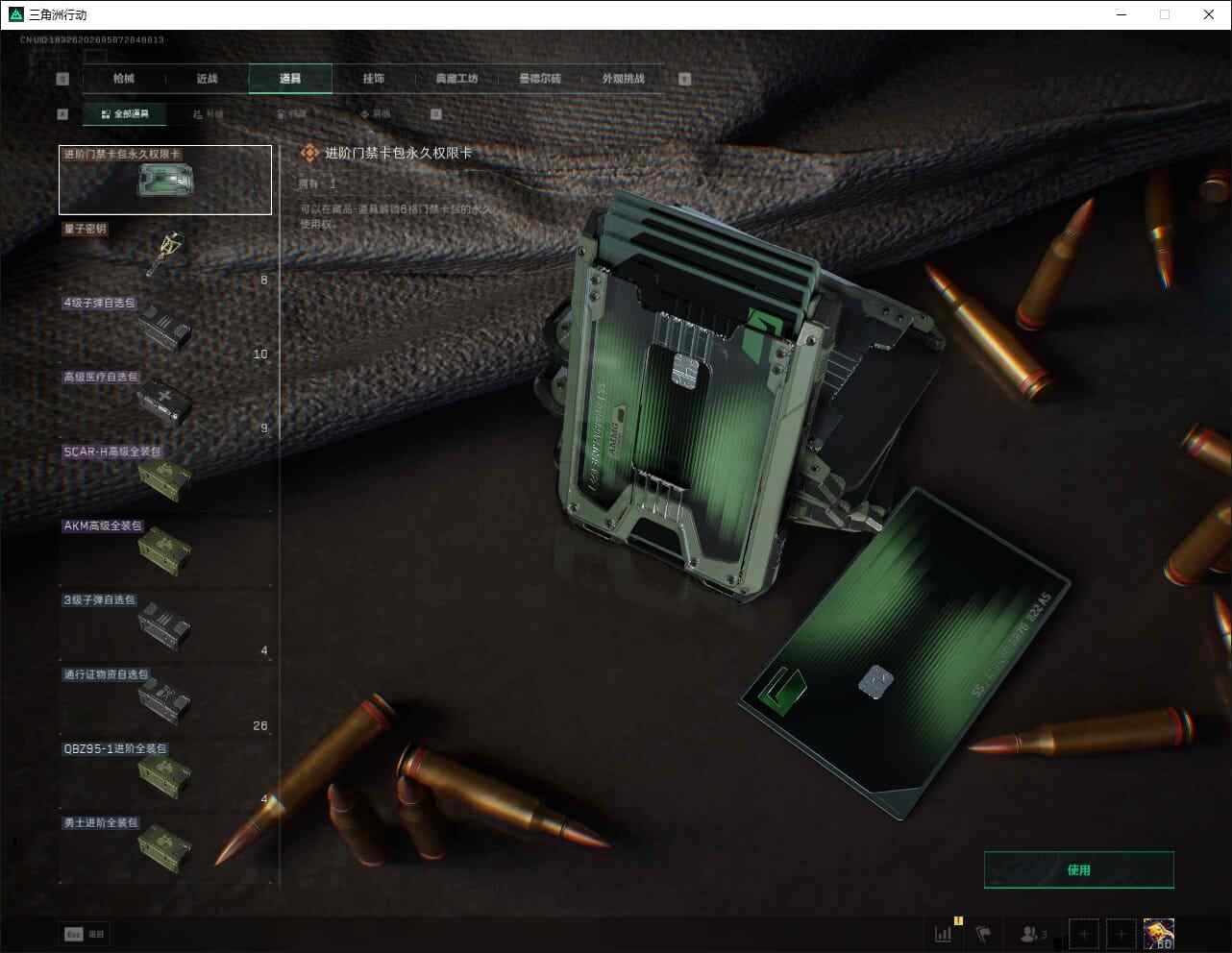Select the 高级医疗自选包 item

(165, 403)
